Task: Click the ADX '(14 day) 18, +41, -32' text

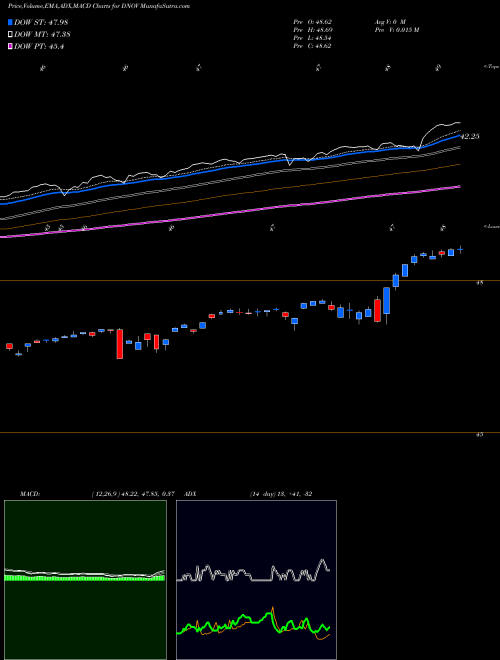Action: [281, 494]
